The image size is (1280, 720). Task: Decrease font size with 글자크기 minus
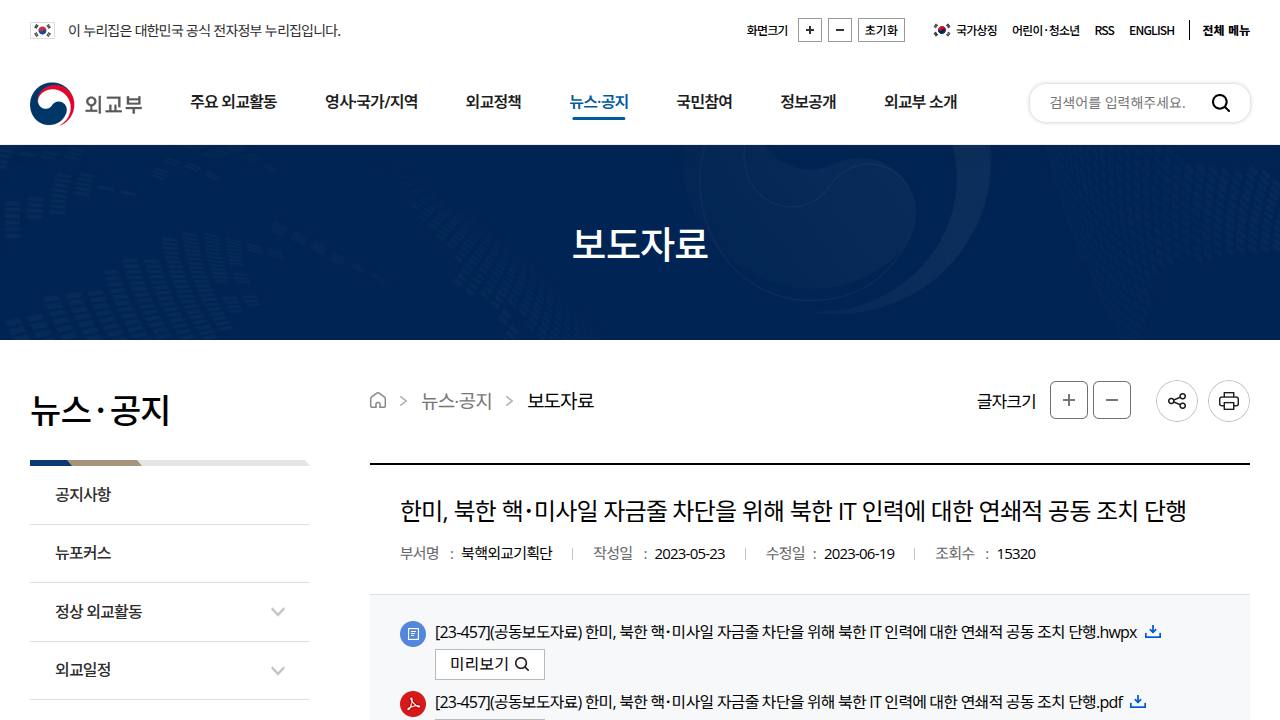(x=1112, y=401)
